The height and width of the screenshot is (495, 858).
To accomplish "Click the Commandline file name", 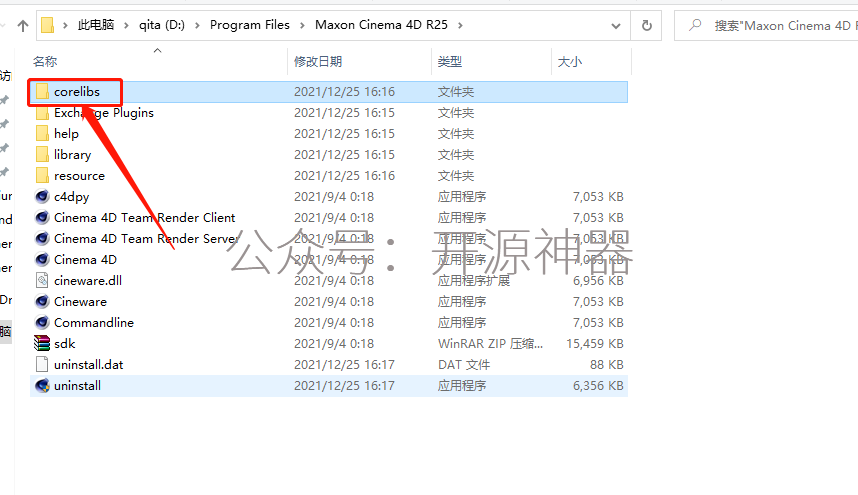I will coord(94,323).
